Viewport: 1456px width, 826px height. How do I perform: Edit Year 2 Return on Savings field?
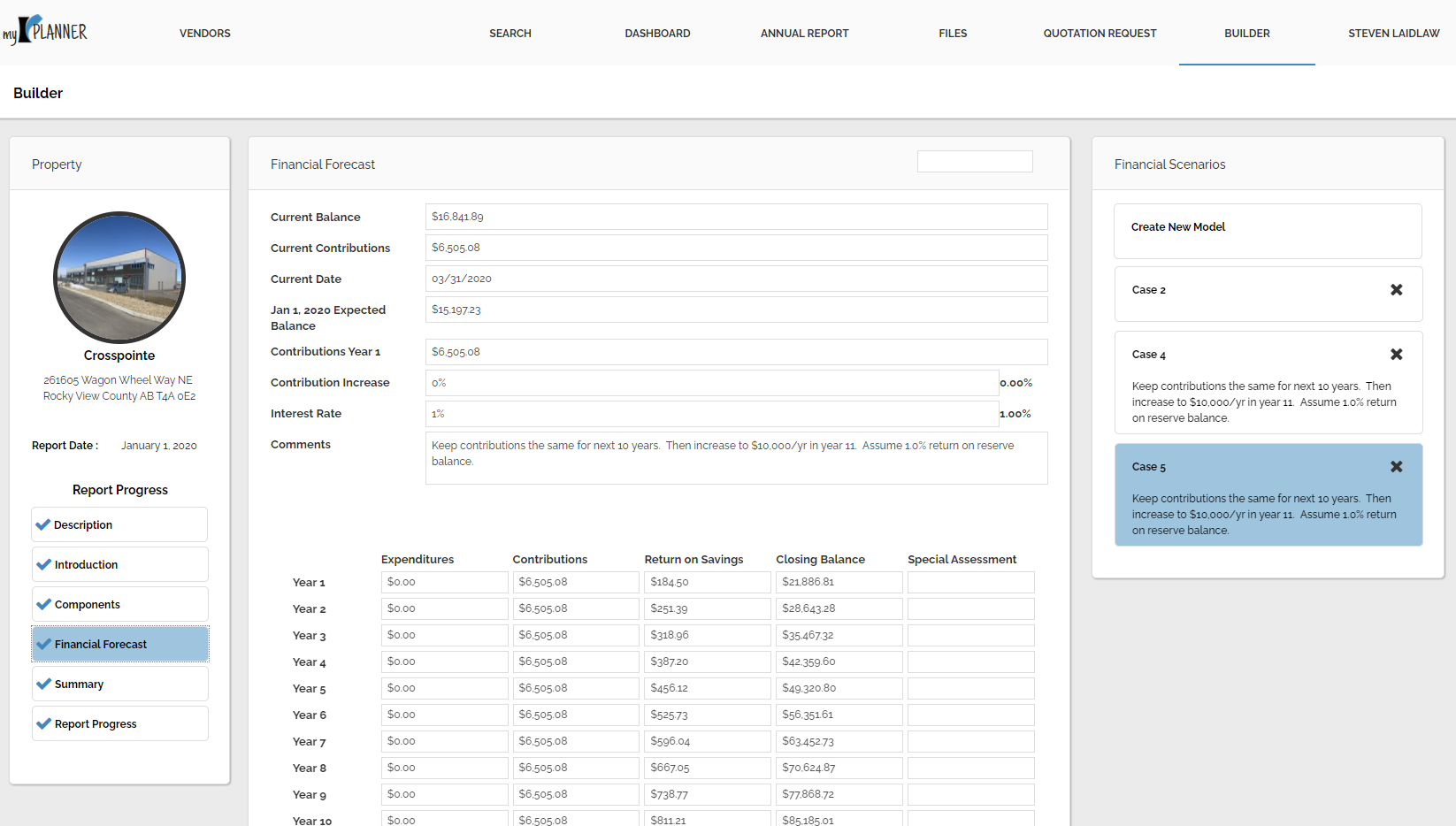tap(708, 608)
